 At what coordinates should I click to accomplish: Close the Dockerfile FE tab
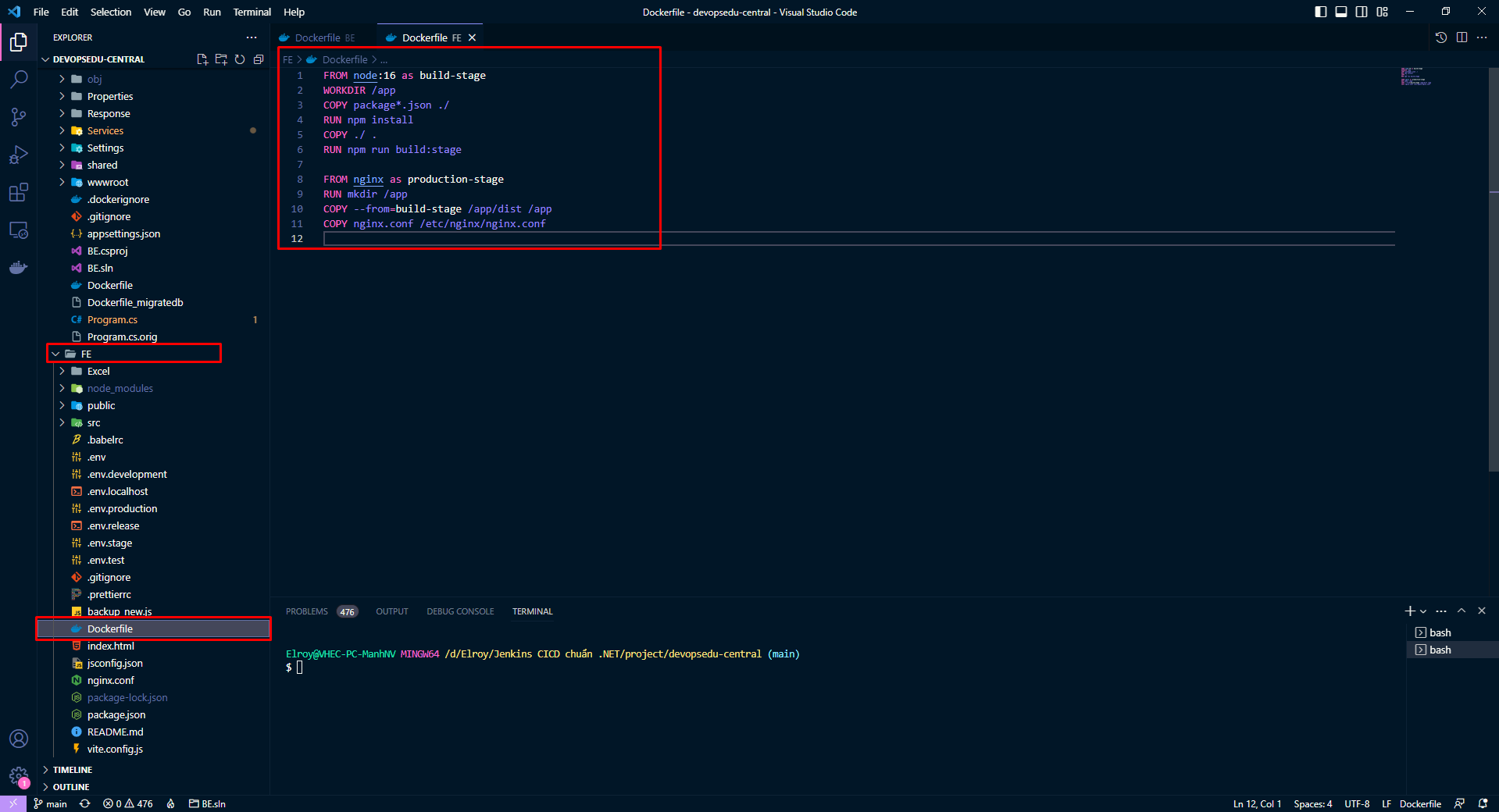[x=472, y=37]
